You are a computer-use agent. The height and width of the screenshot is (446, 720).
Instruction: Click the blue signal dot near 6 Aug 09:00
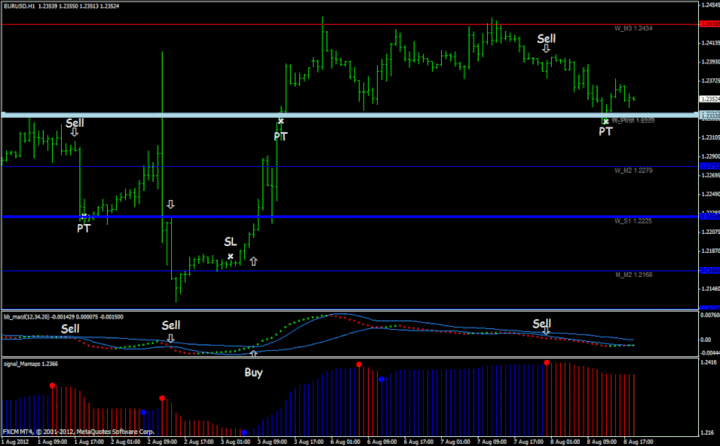click(382, 379)
